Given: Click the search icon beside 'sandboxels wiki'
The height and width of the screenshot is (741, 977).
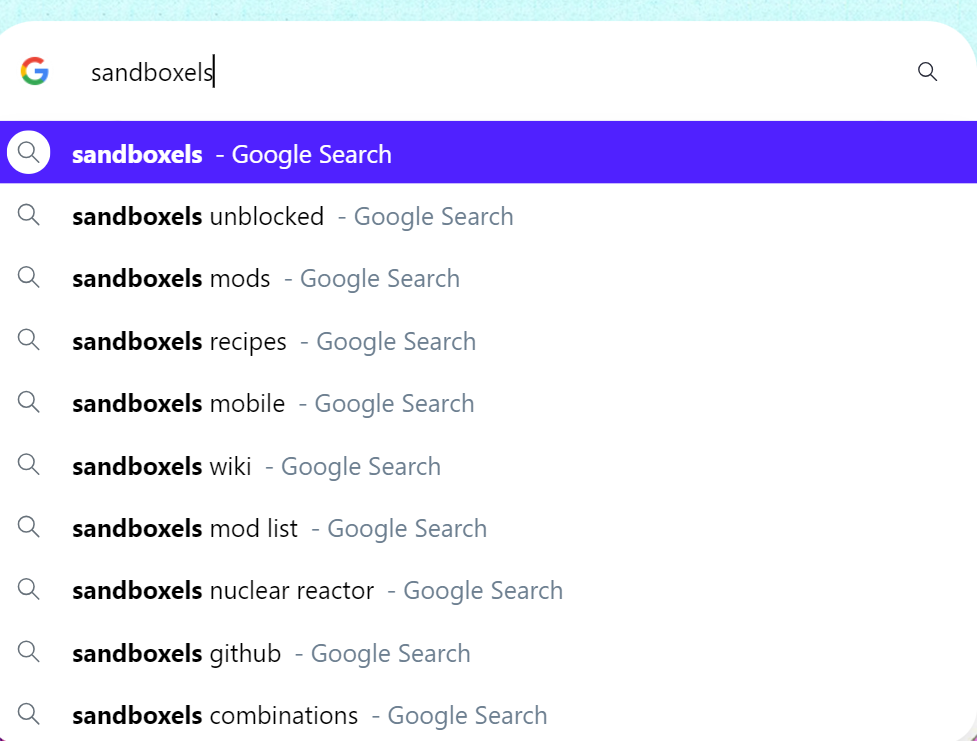Looking at the screenshot, I should 28,465.
